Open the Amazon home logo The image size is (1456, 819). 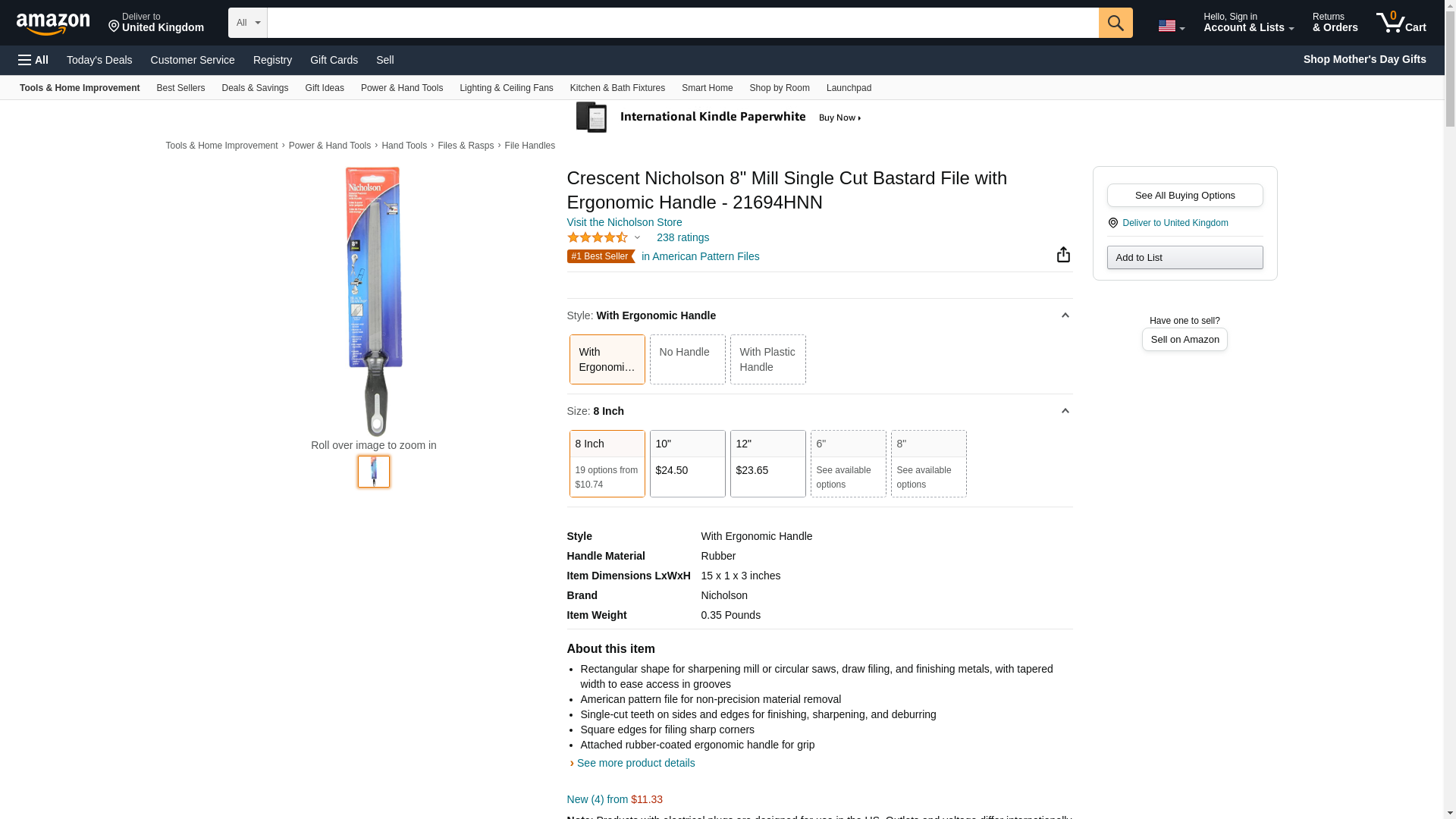(x=53, y=24)
